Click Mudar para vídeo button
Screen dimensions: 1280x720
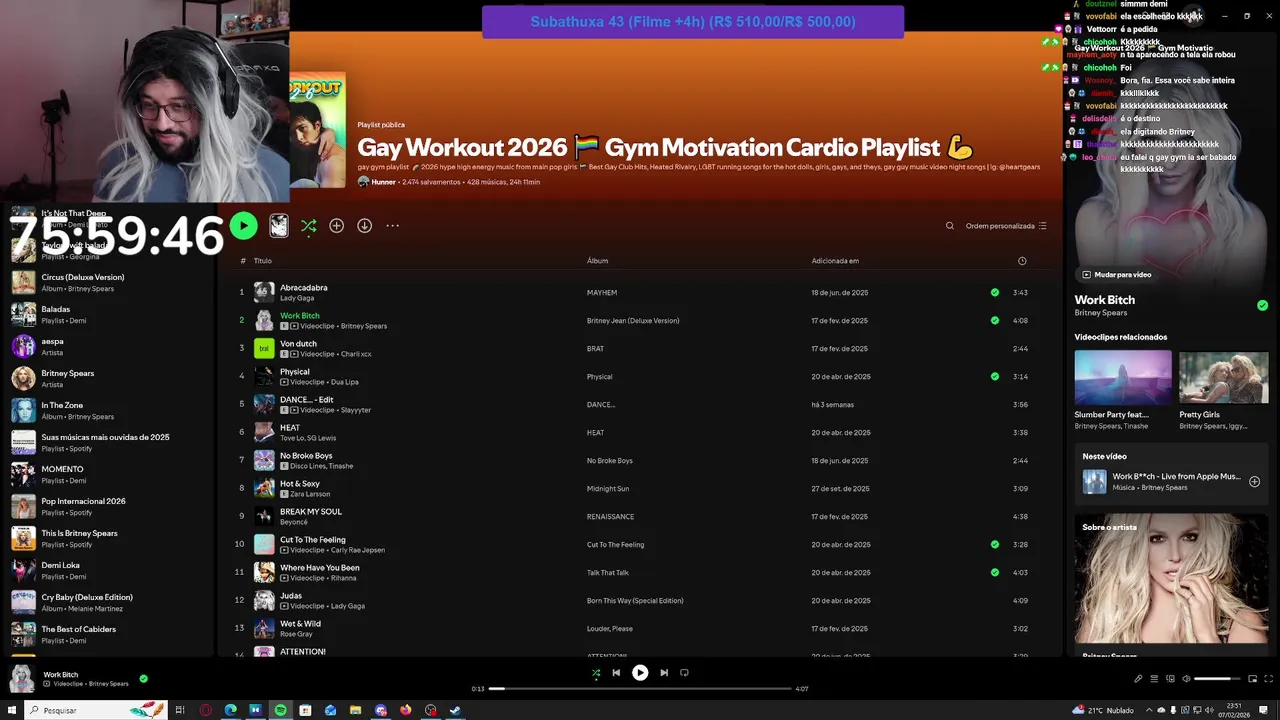1116,274
